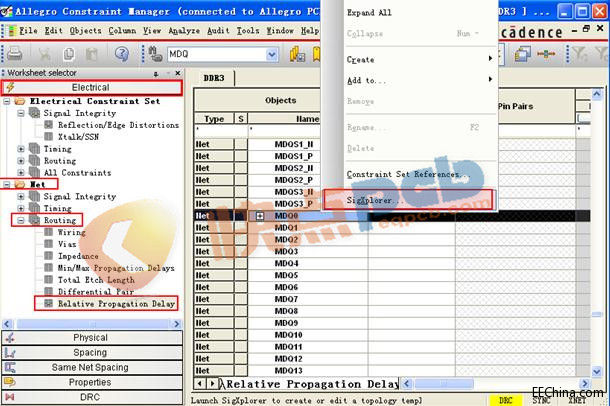Click the Copy toolbar icon

point(69,54)
